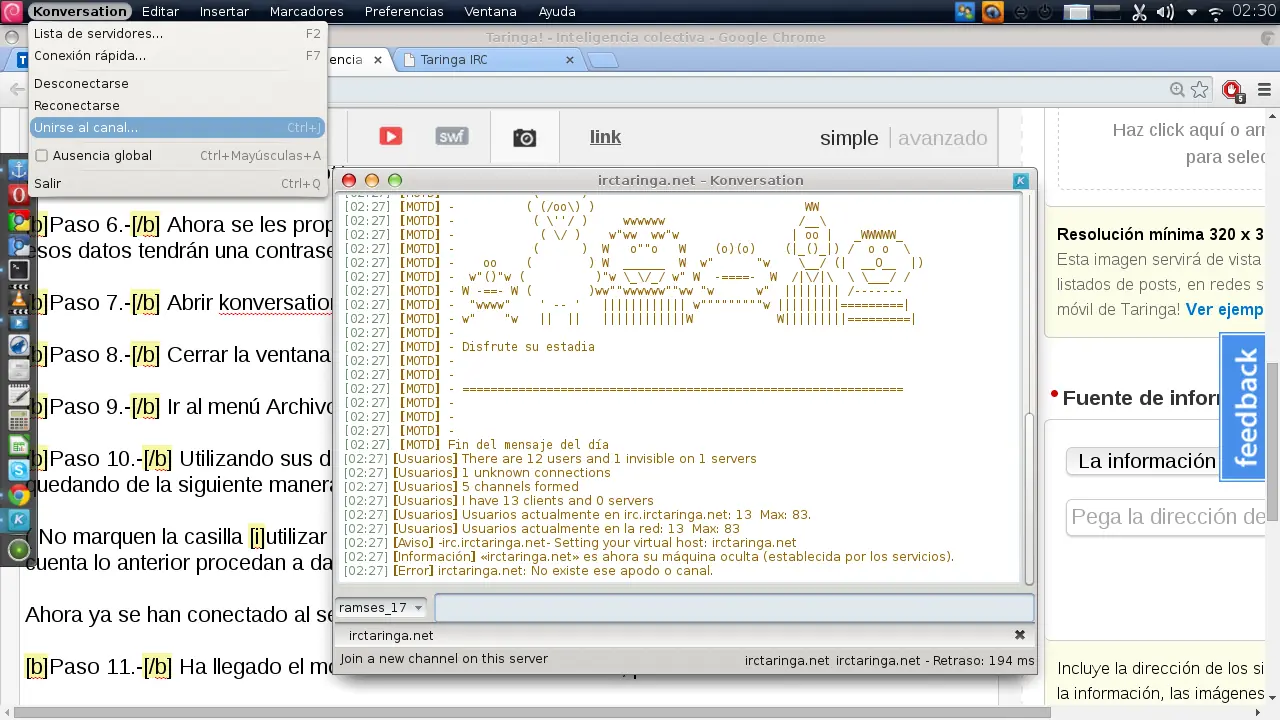This screenshot has height=720, width=1280.
Task: Focus the Konversation message input box
Action: [x=734, y=608]
